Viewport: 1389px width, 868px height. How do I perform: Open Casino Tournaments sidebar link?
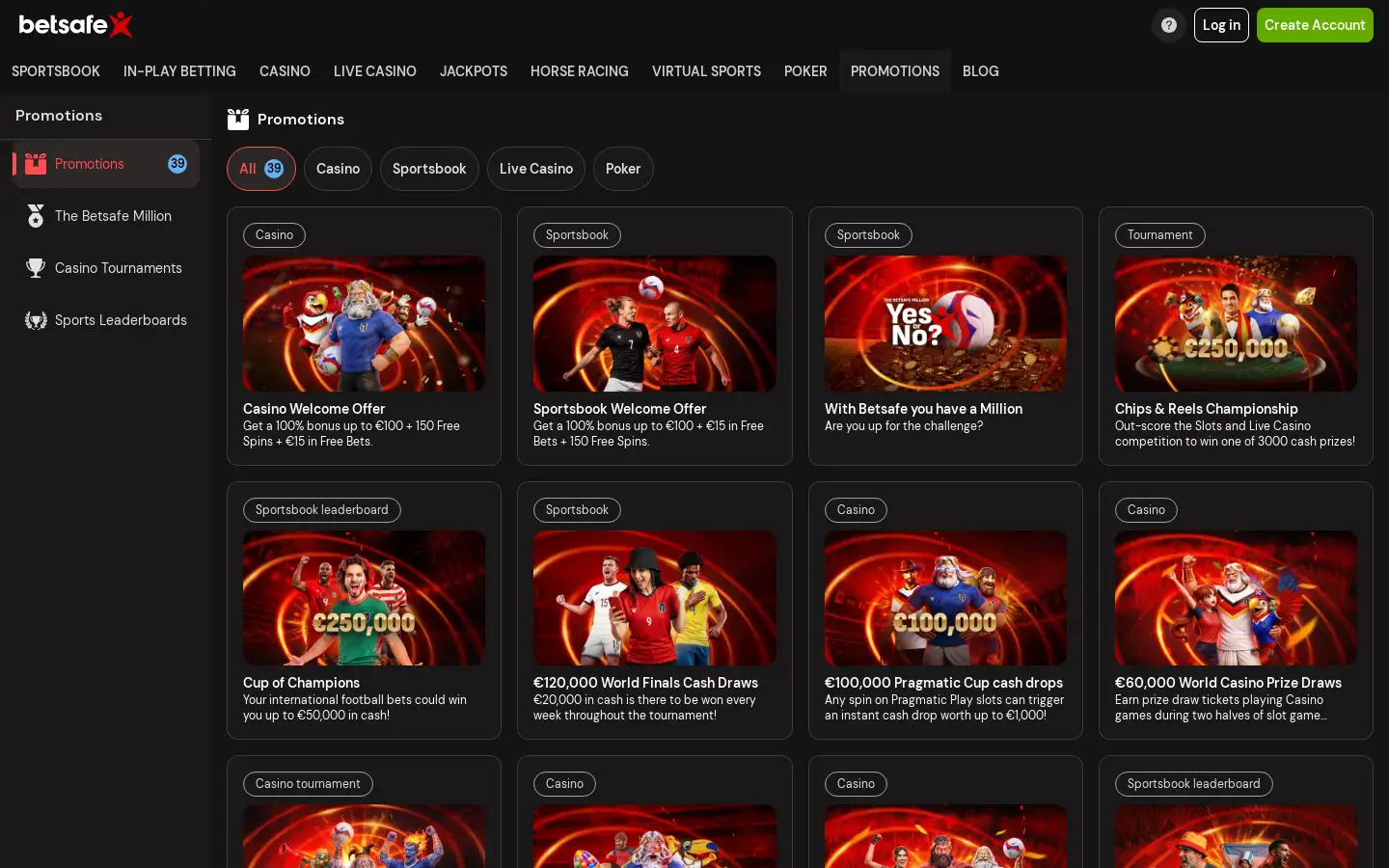(106, 268)
